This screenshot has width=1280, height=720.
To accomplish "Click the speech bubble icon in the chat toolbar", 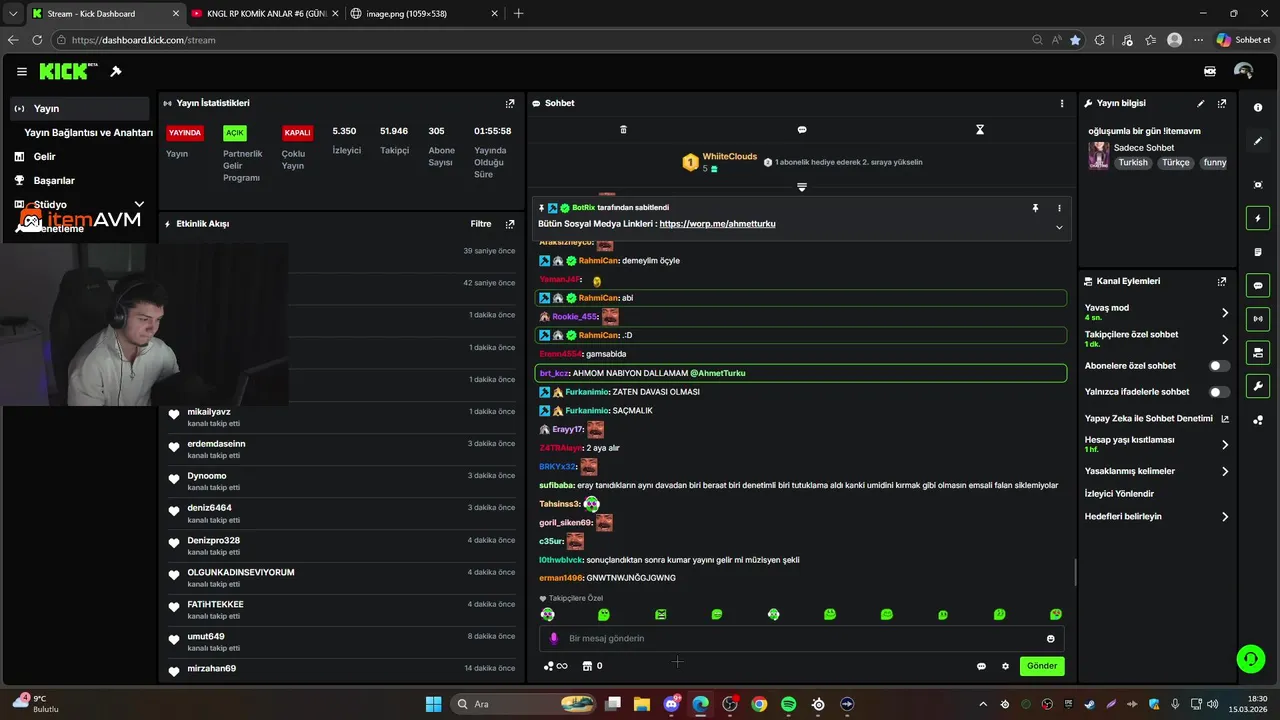I will [x=802, y=130].
